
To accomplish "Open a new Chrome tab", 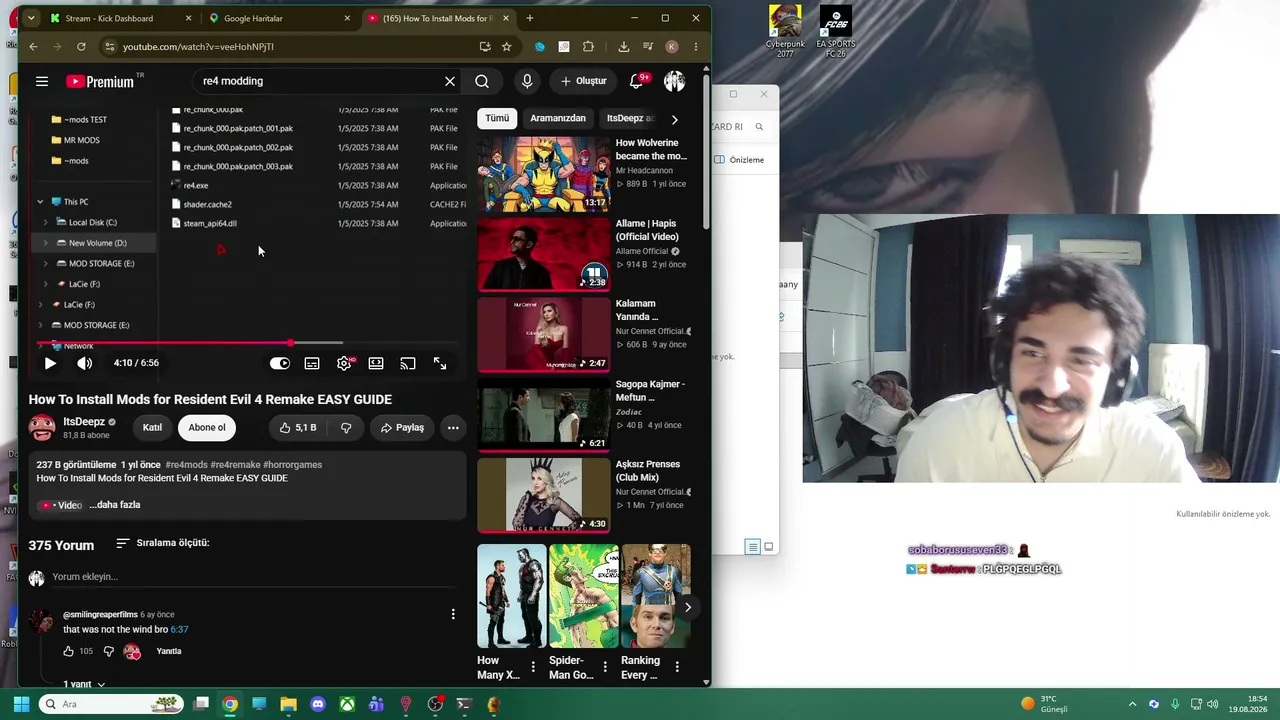I will (530, 18).
